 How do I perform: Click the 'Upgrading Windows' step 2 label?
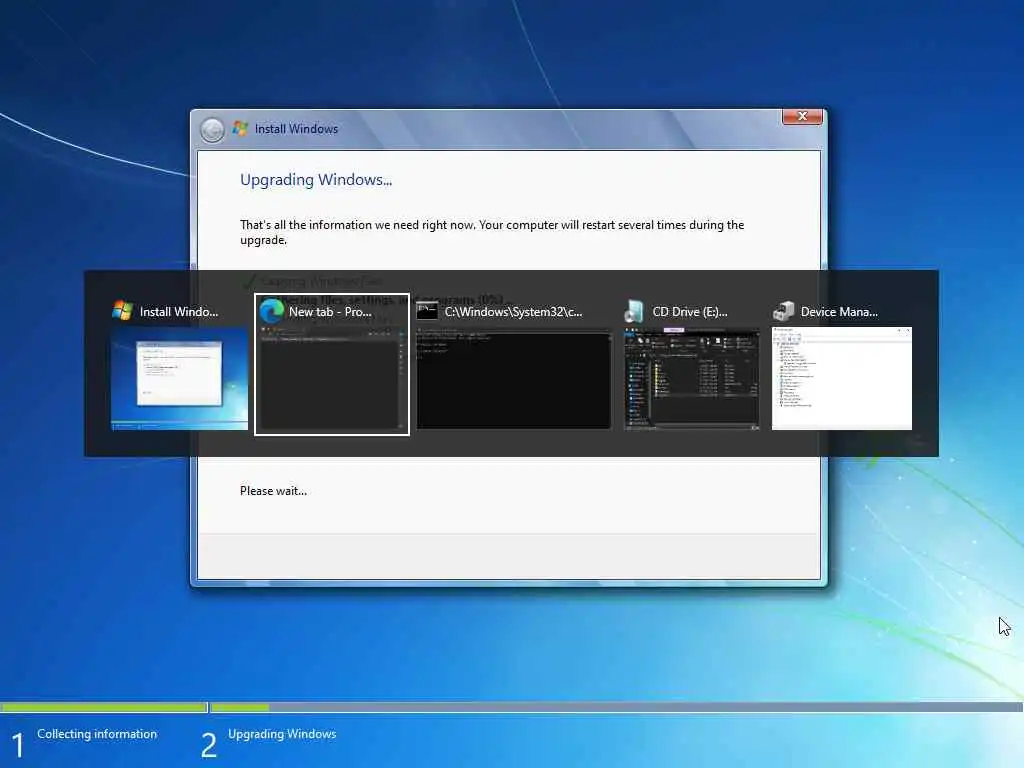coord(282,734)
